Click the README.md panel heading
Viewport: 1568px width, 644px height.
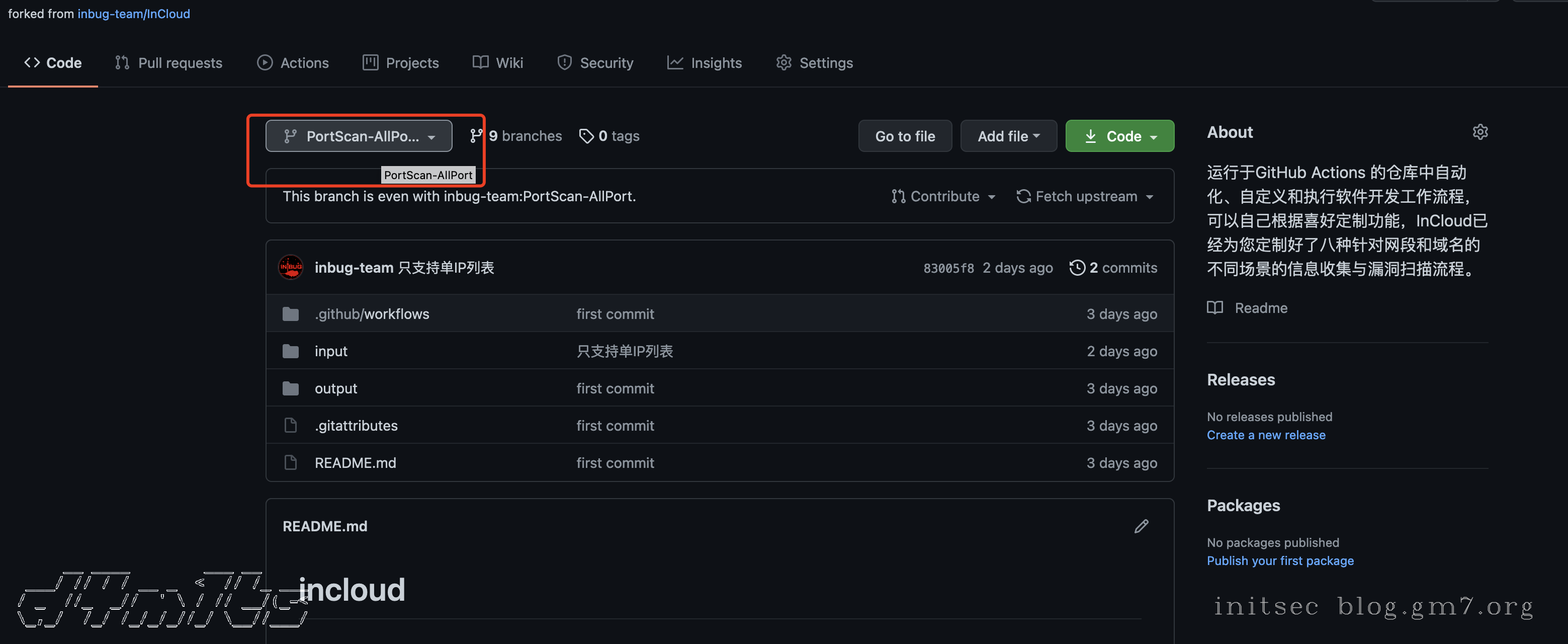click(325, 526)
